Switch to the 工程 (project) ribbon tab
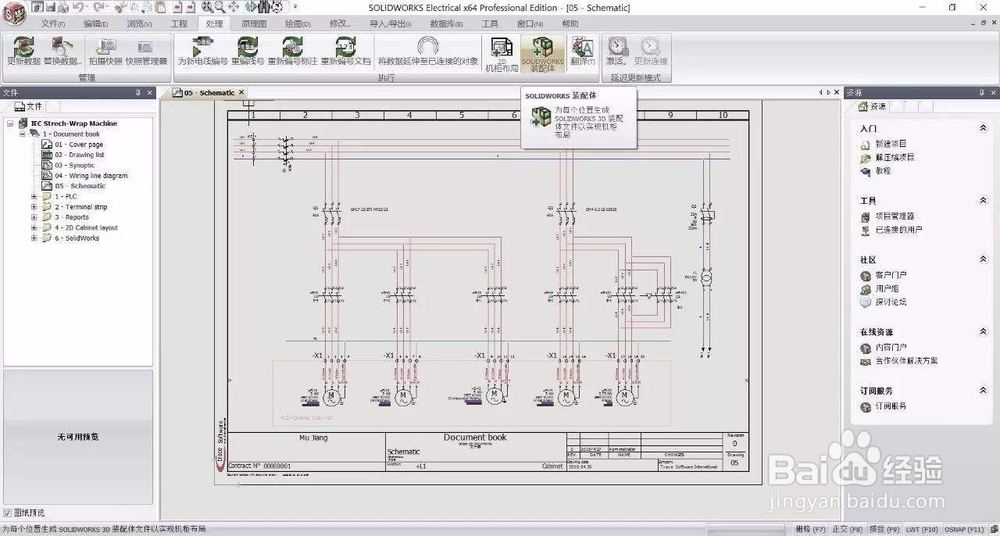This screenshot has width=1000, height=536. click(x=179, y=24)
